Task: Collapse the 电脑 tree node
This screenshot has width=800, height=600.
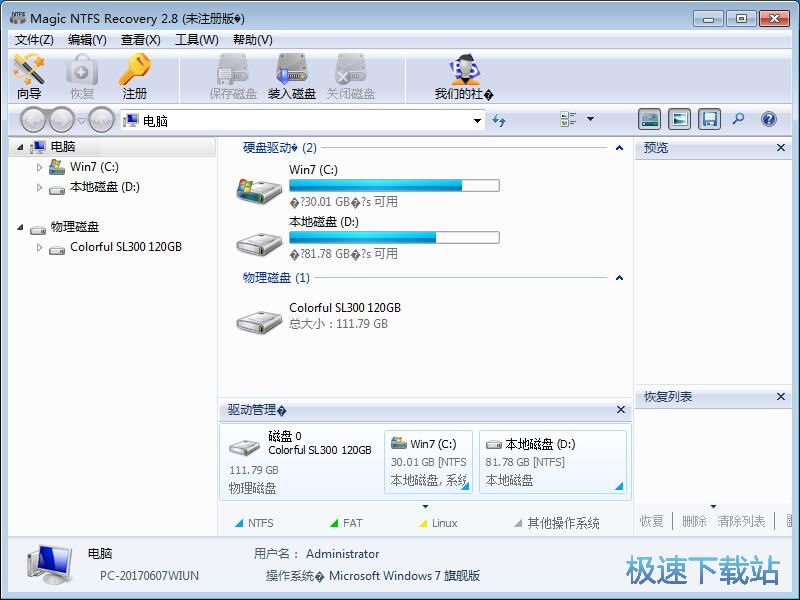Action: 20,147
